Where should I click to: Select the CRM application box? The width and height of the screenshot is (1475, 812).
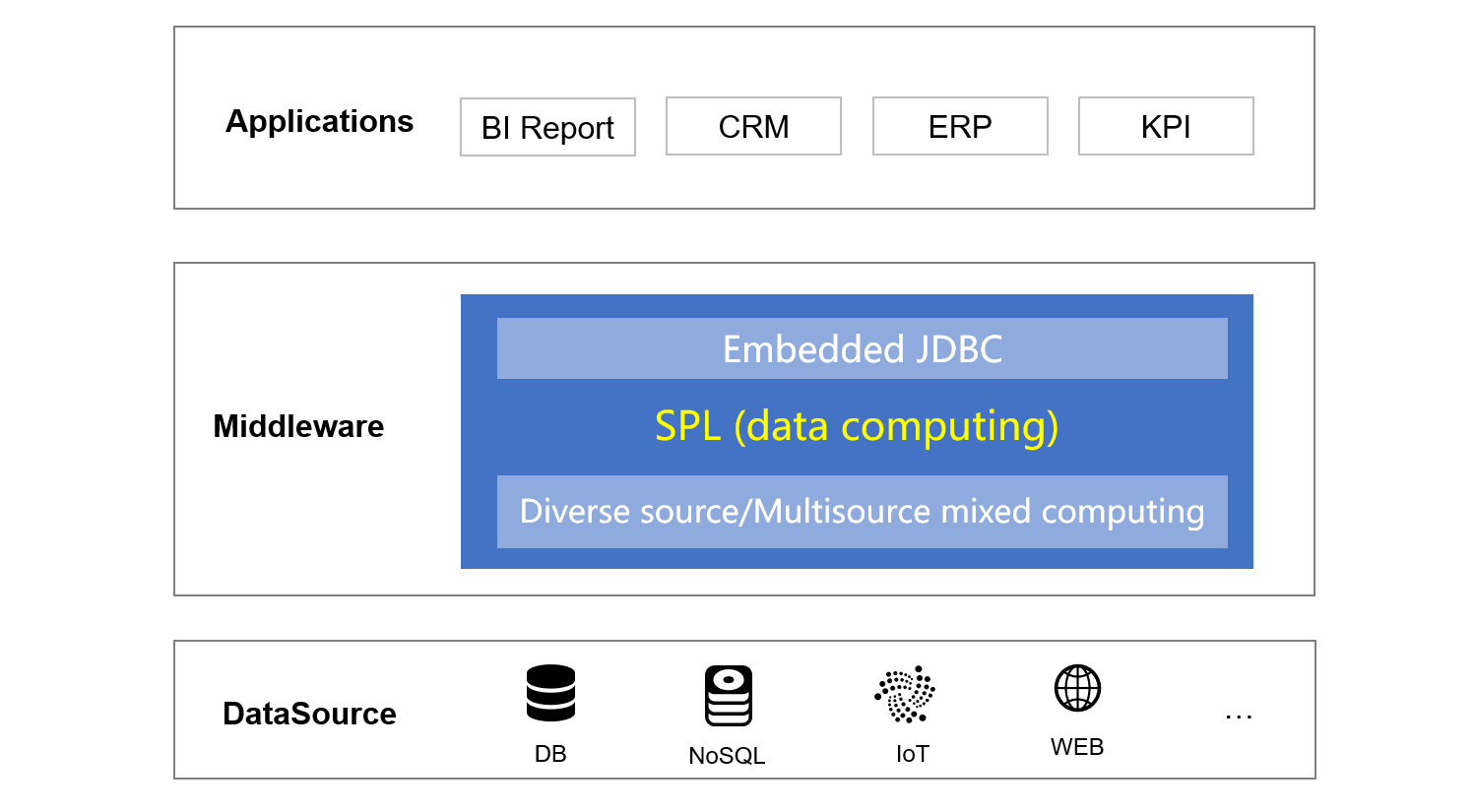tap(753, 126)
